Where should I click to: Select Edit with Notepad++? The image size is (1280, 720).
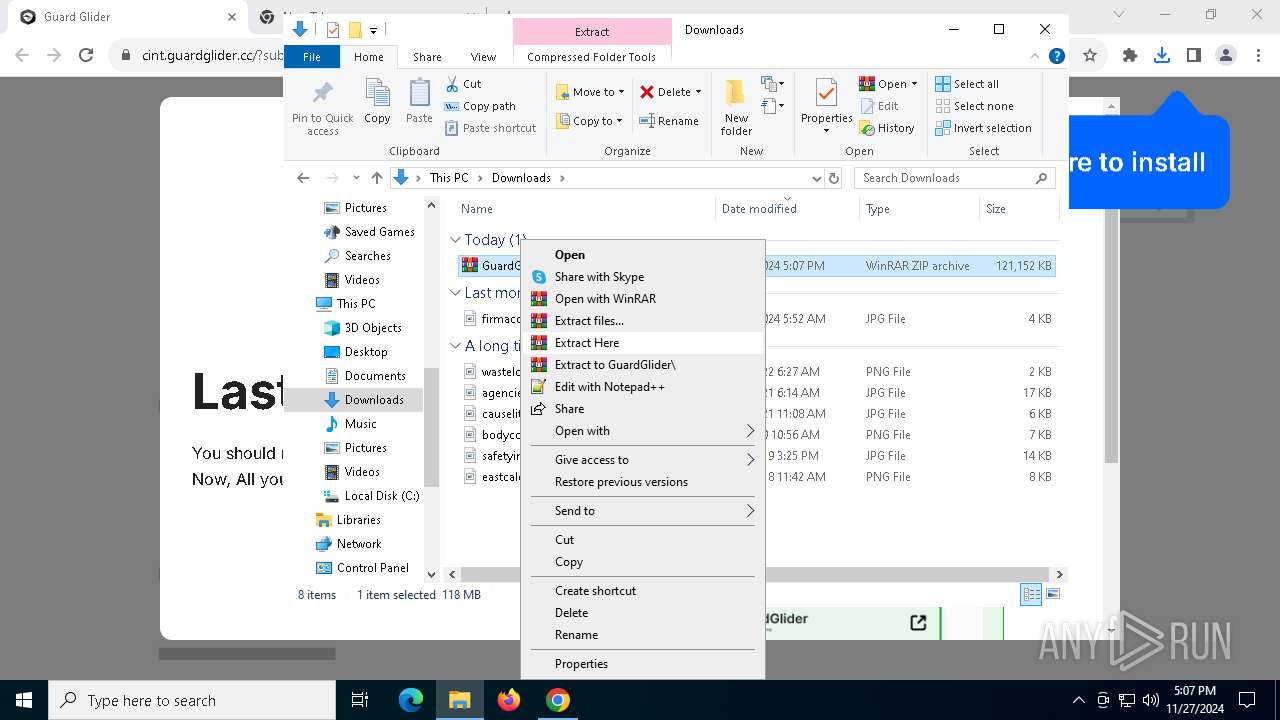point(643,387)
